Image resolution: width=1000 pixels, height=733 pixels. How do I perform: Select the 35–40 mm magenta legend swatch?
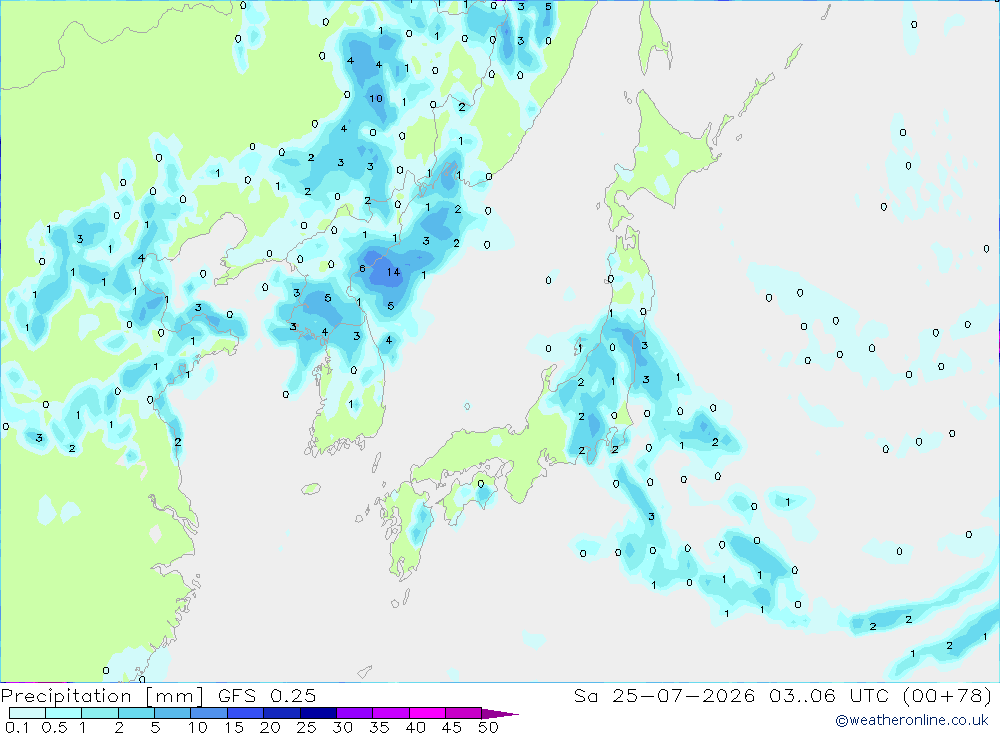click(391, 713)
